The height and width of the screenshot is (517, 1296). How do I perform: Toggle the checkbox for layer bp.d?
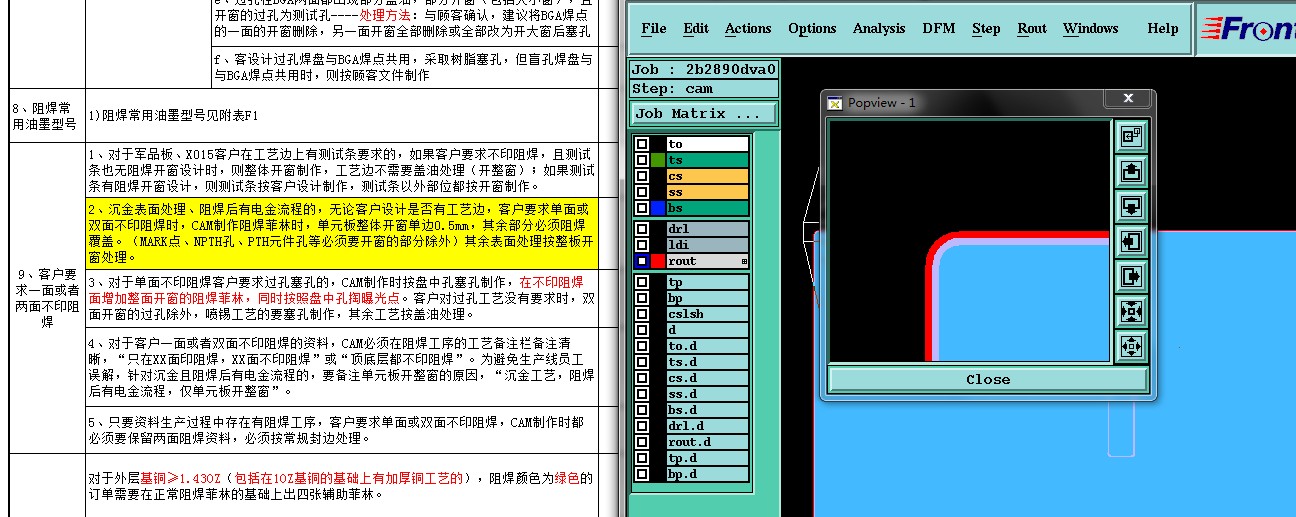click(641, 474)
